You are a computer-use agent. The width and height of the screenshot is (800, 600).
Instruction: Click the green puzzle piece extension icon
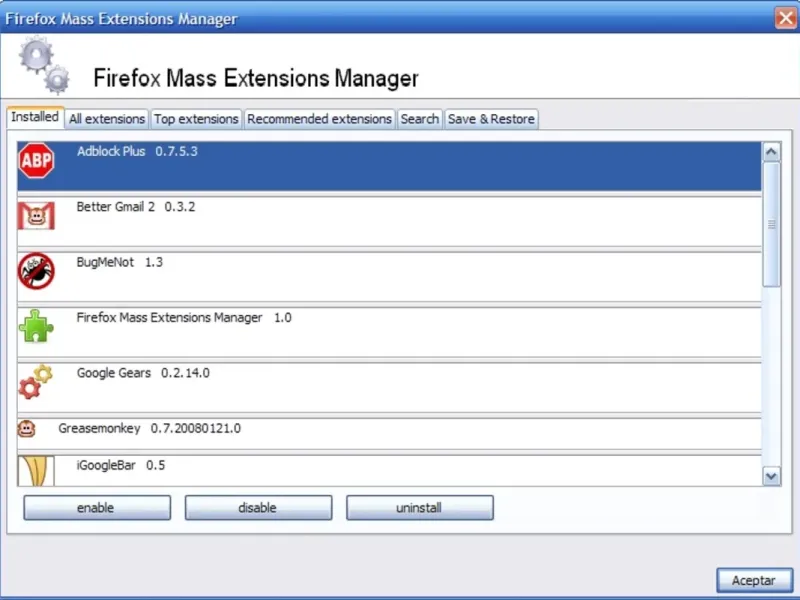click(x=36, y=326)
